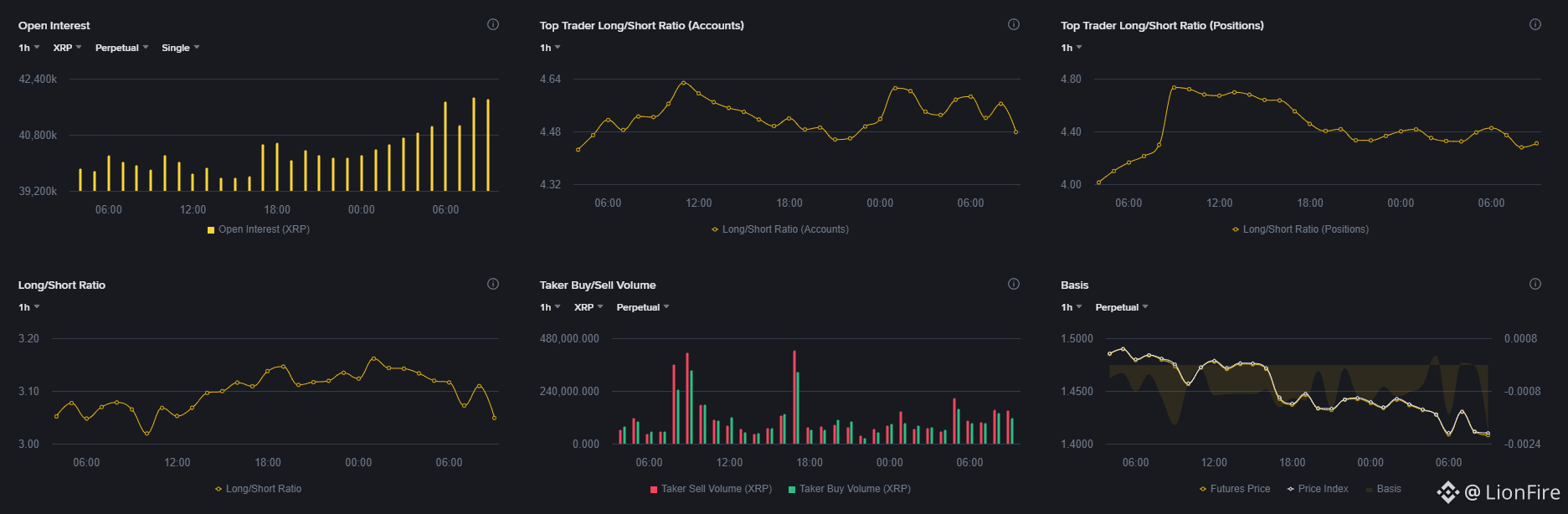Image resolution: width=1568 pixels, height=514 pixels.
Task: Toggle the Open Interest (XRP) legend series
Action: [x=259, y=229]
